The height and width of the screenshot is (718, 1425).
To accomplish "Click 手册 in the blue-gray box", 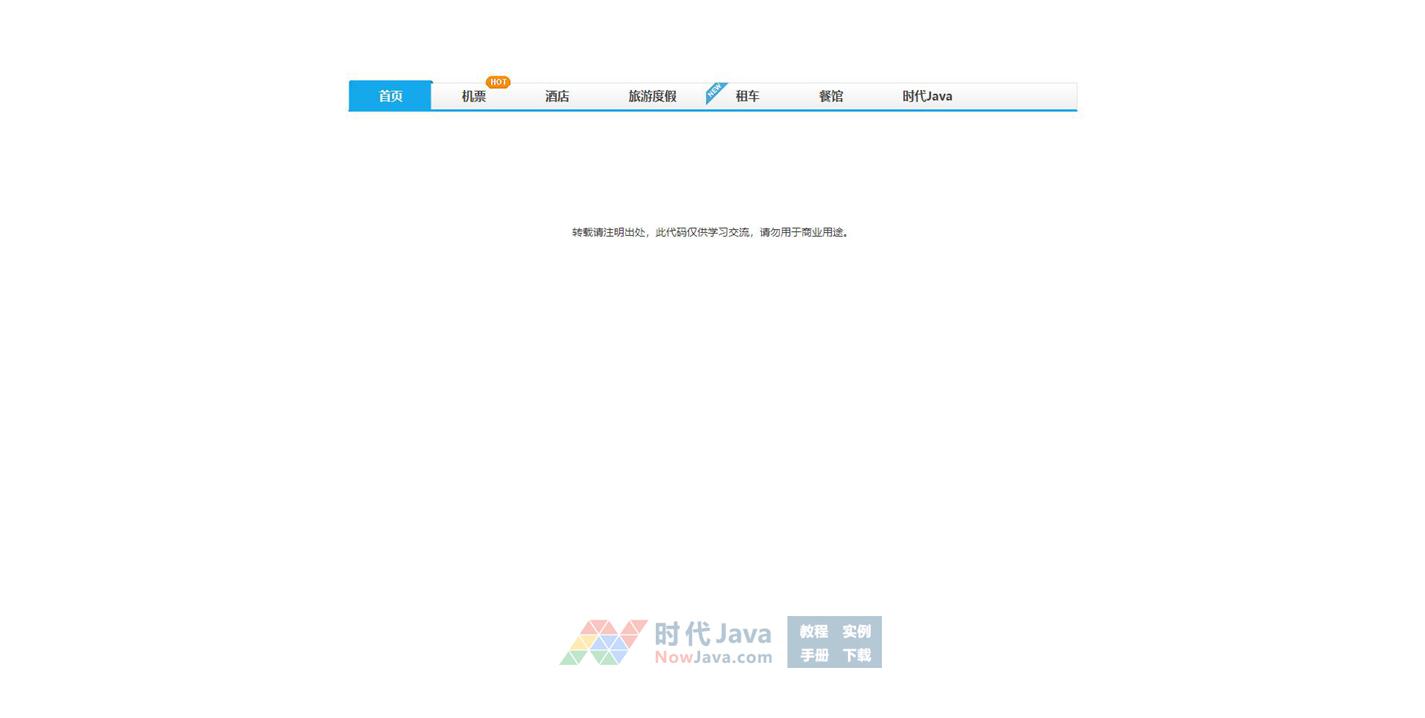I will [x=814, y=655].
